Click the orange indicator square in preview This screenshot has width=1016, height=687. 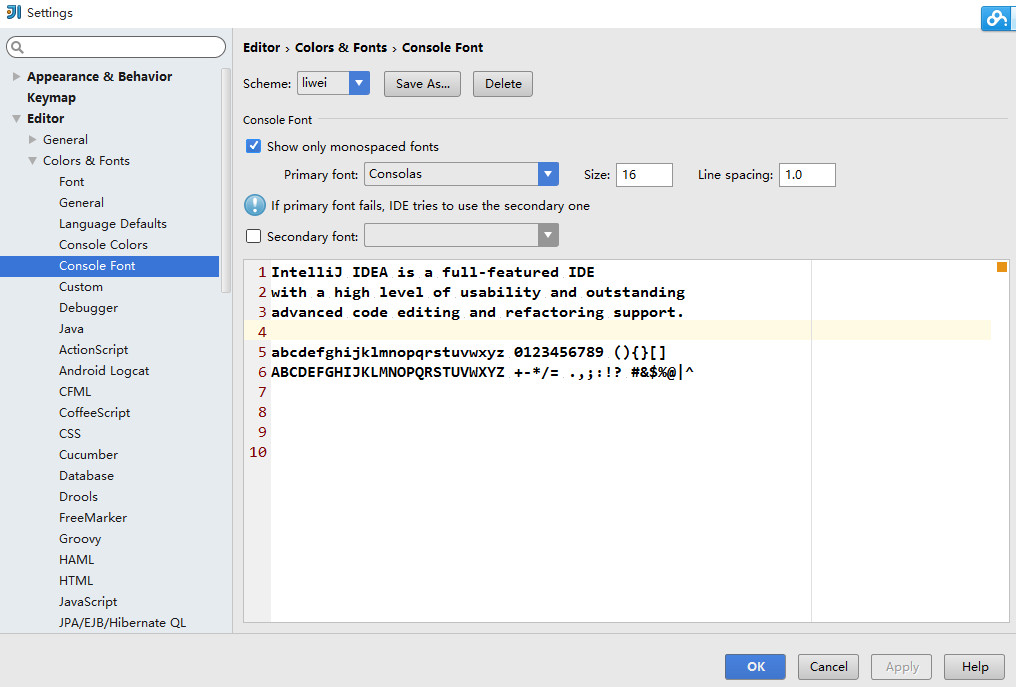tap(1002, 267)
